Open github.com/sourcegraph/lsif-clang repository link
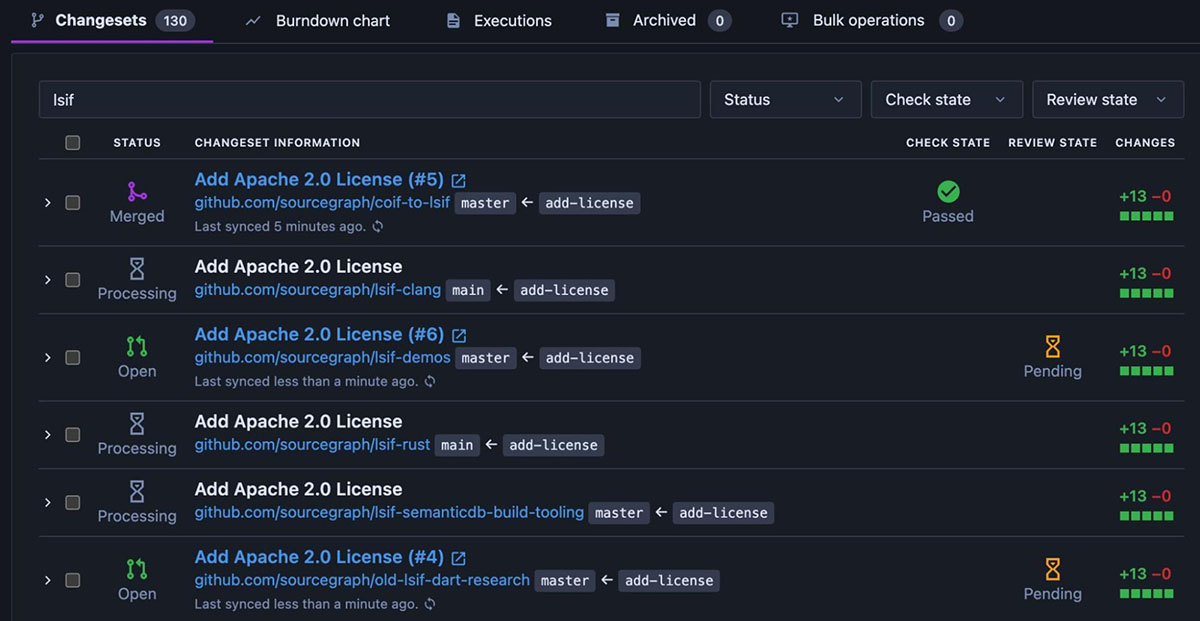This screenshot has height=621, width=1200. tap(317, 290)
